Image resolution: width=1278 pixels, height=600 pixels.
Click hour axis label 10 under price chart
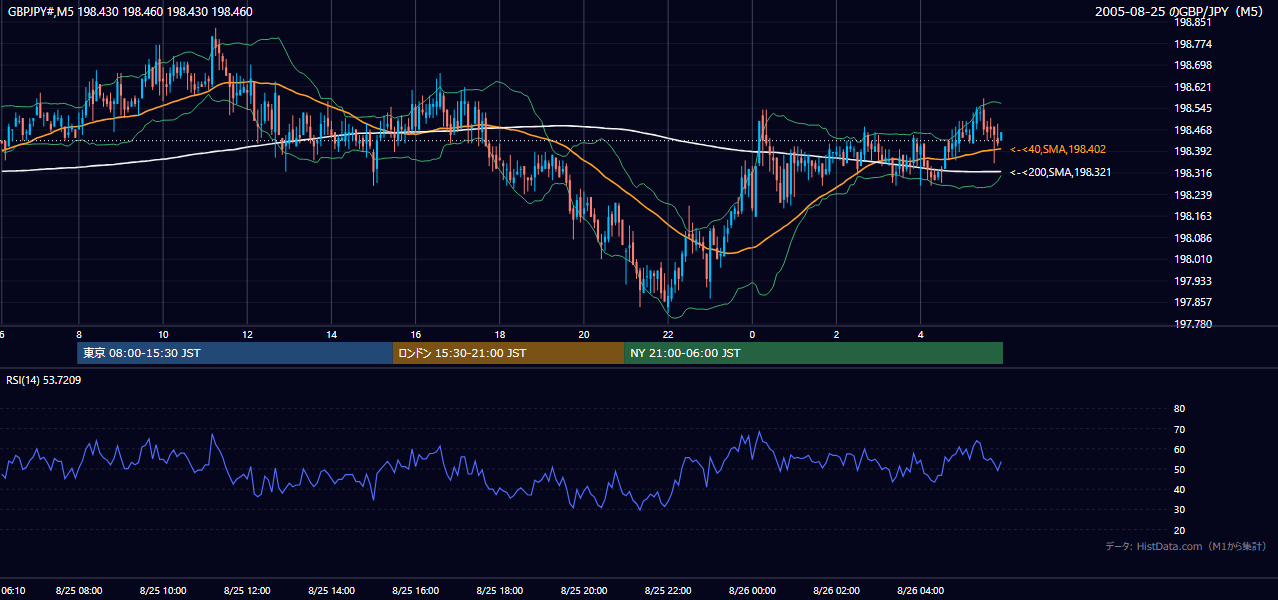point(163,335)
